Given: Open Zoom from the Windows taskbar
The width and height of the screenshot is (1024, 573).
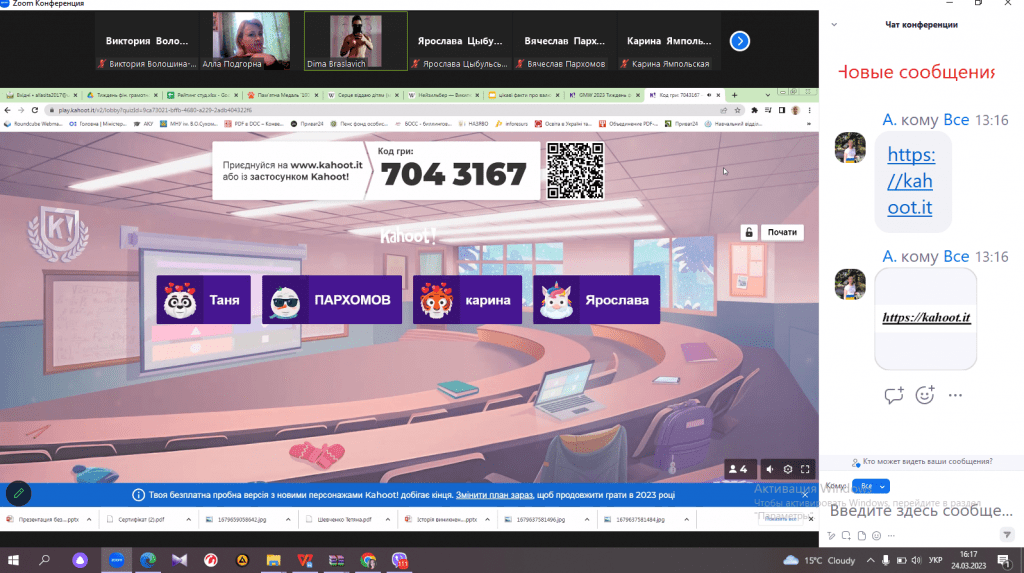Looking at the screenshot, I should click(x=115, y=560).
